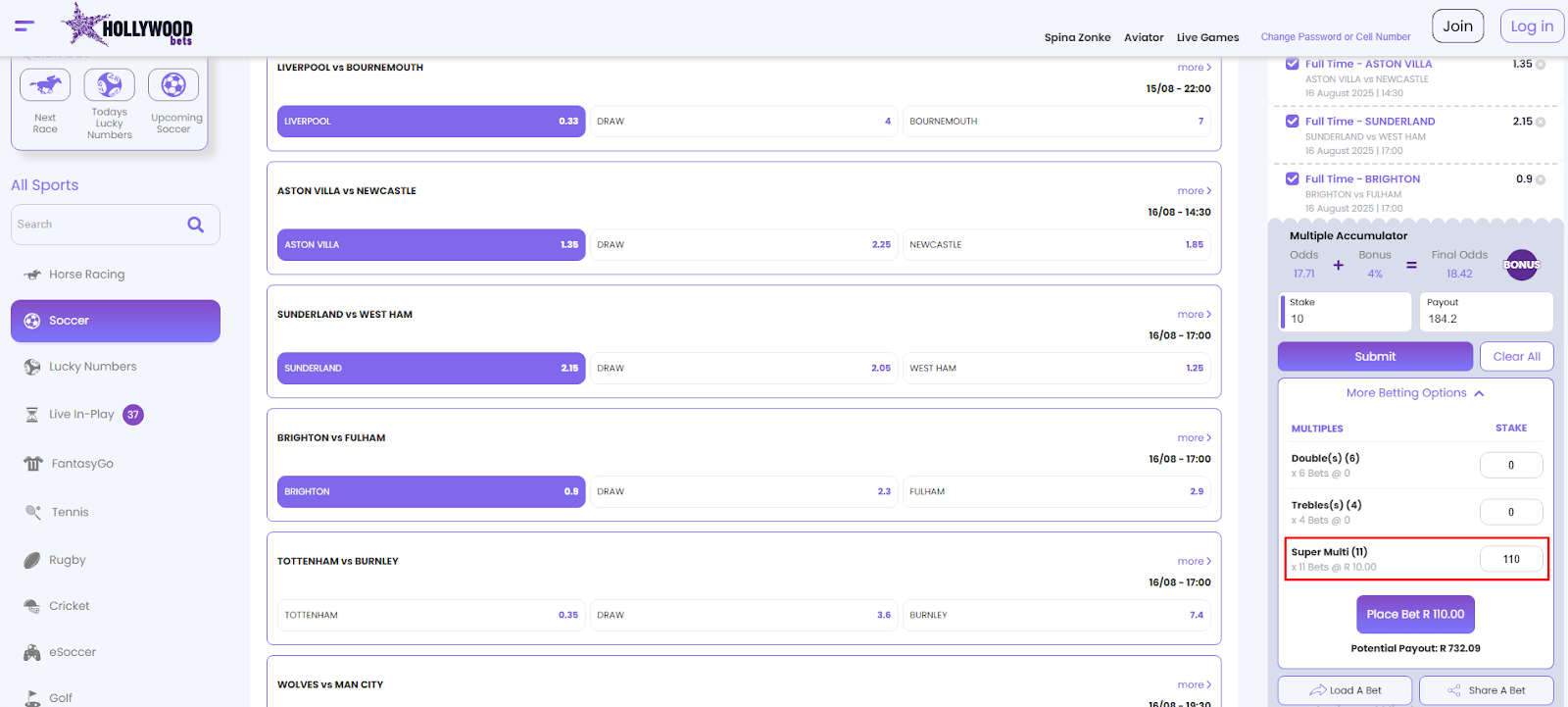Click the Next Race horse icon
1568x707 pixels.
(x=45, y=85)
